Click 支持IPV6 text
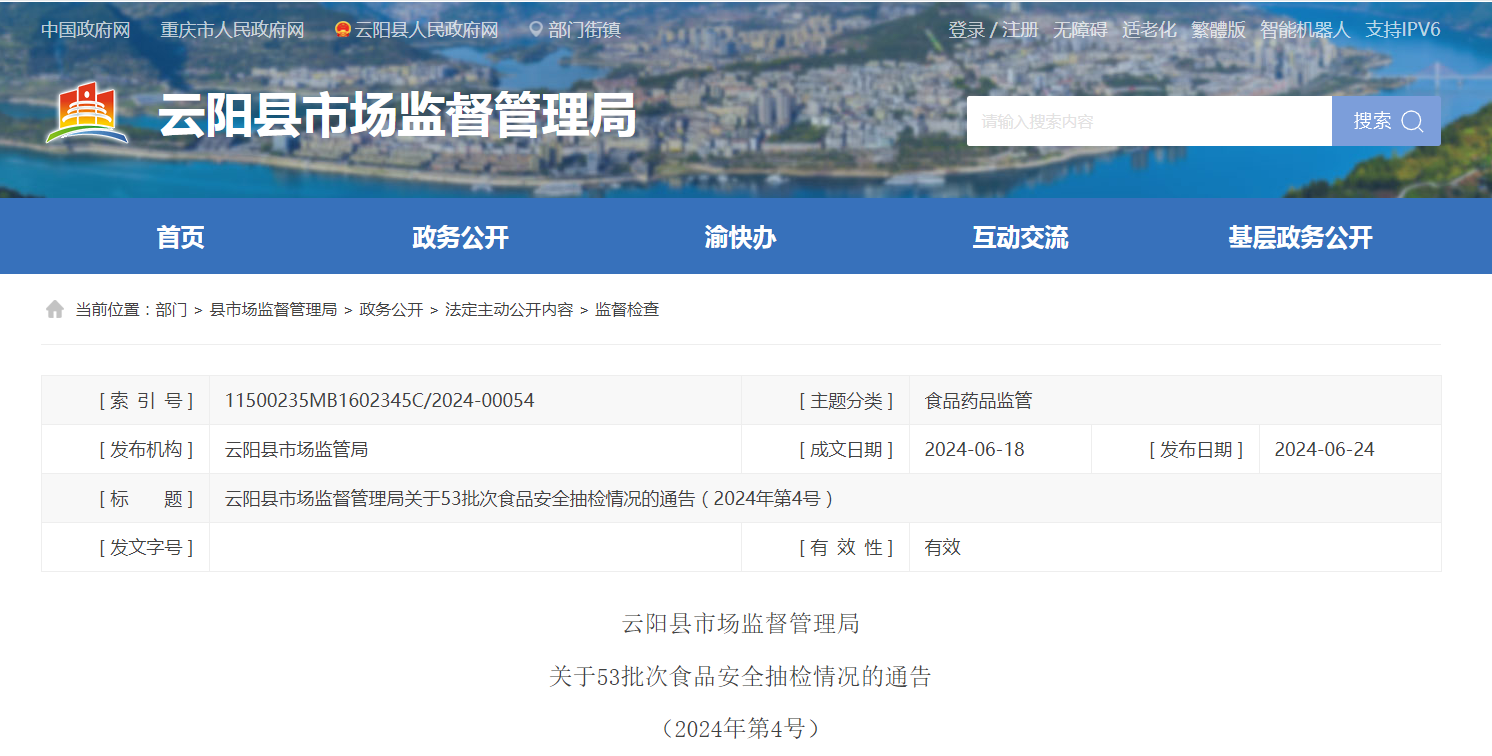This screenshot has height=756, width=1492. pyautogui.click(x=1403, y=30)
